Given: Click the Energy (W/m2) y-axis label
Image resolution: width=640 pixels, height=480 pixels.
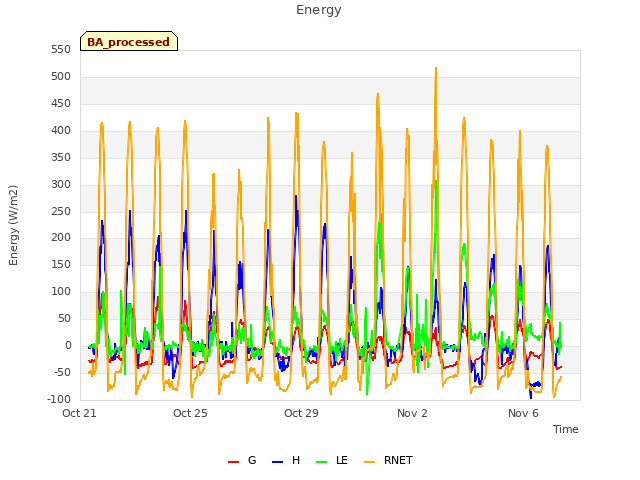Looking at the screenshot, I should [x=13, y=225].
